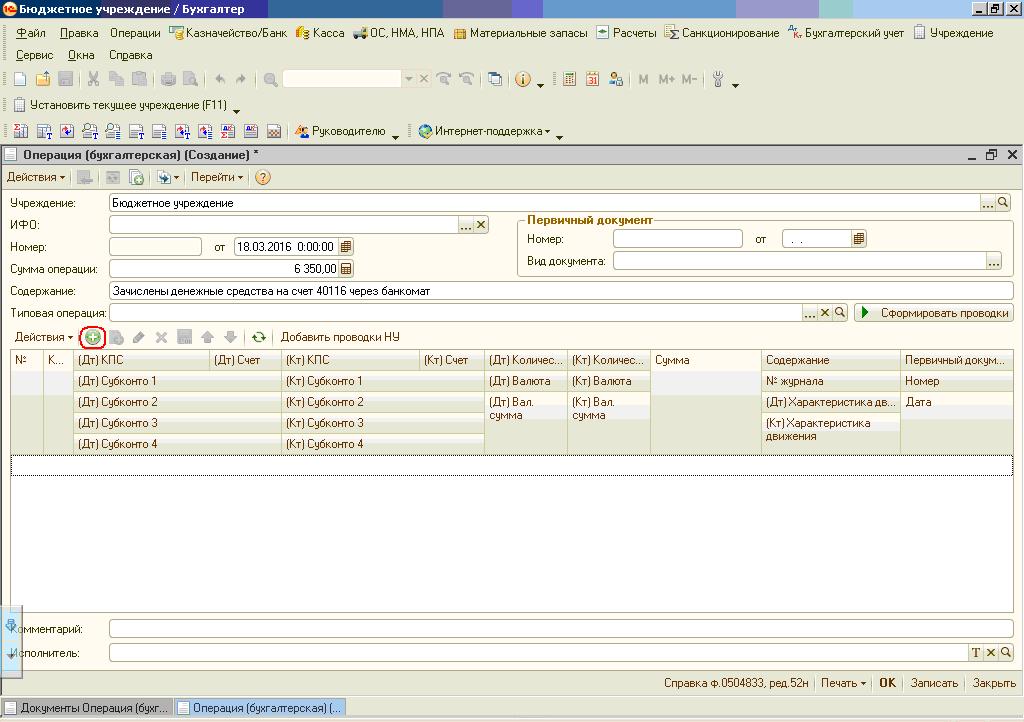Click the Сумма column header

(x=706, y=360)
